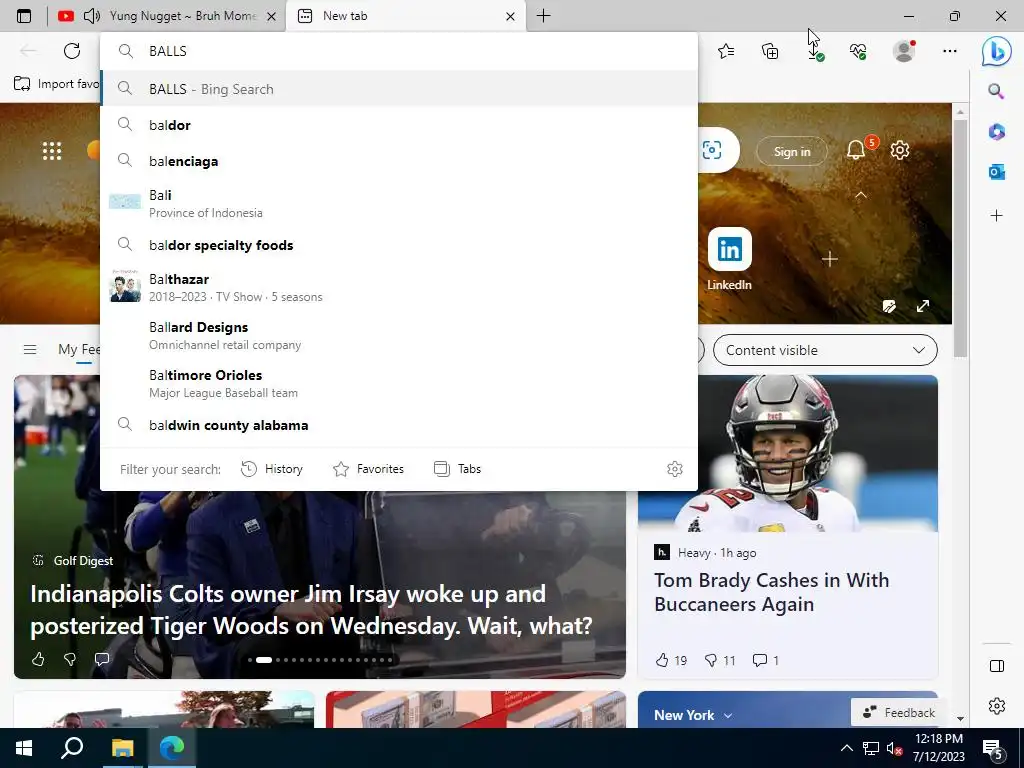The image size is (1024, 768).
Task: Select BALLS - Bing Search suggestion
Action: click(x=399, y=89)
